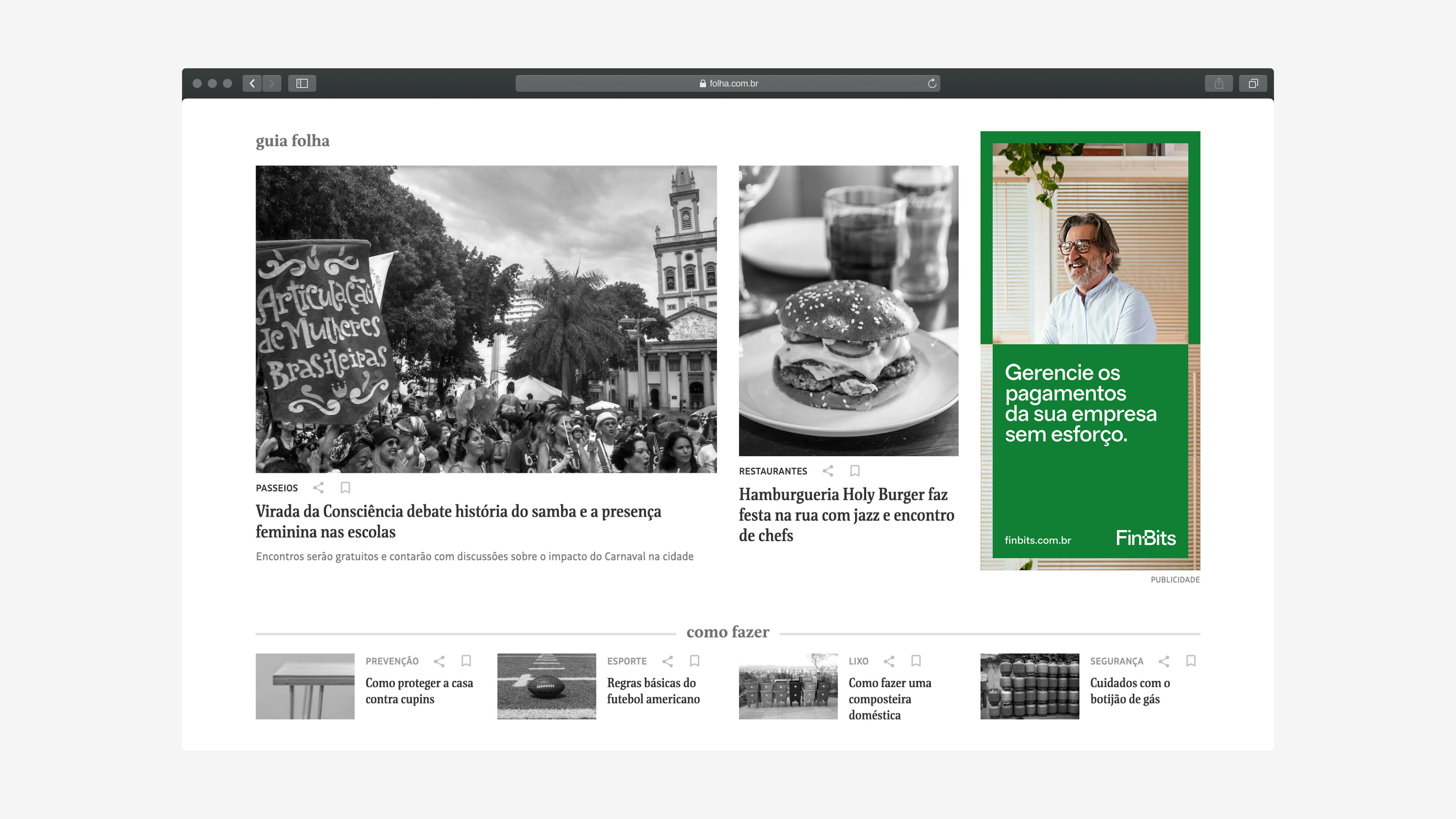Viewport: 1456px width, 819px height.
Task: Share the Holy Burger restaurant article
Action: pyautogui.click(x=827, y=470)
